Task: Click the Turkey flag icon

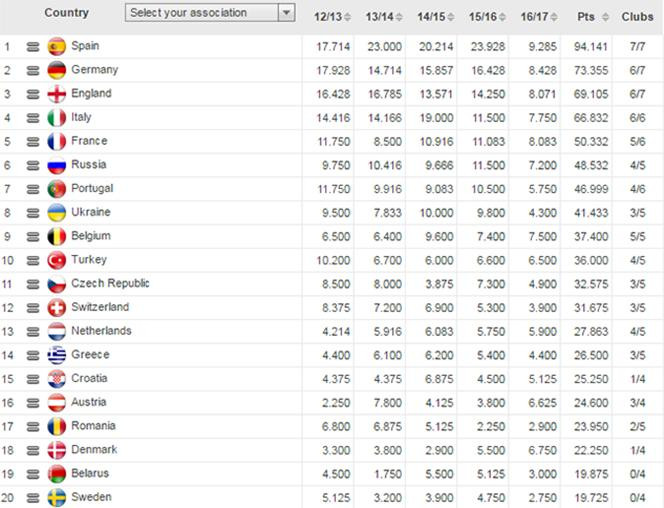Action: [56, 260]
